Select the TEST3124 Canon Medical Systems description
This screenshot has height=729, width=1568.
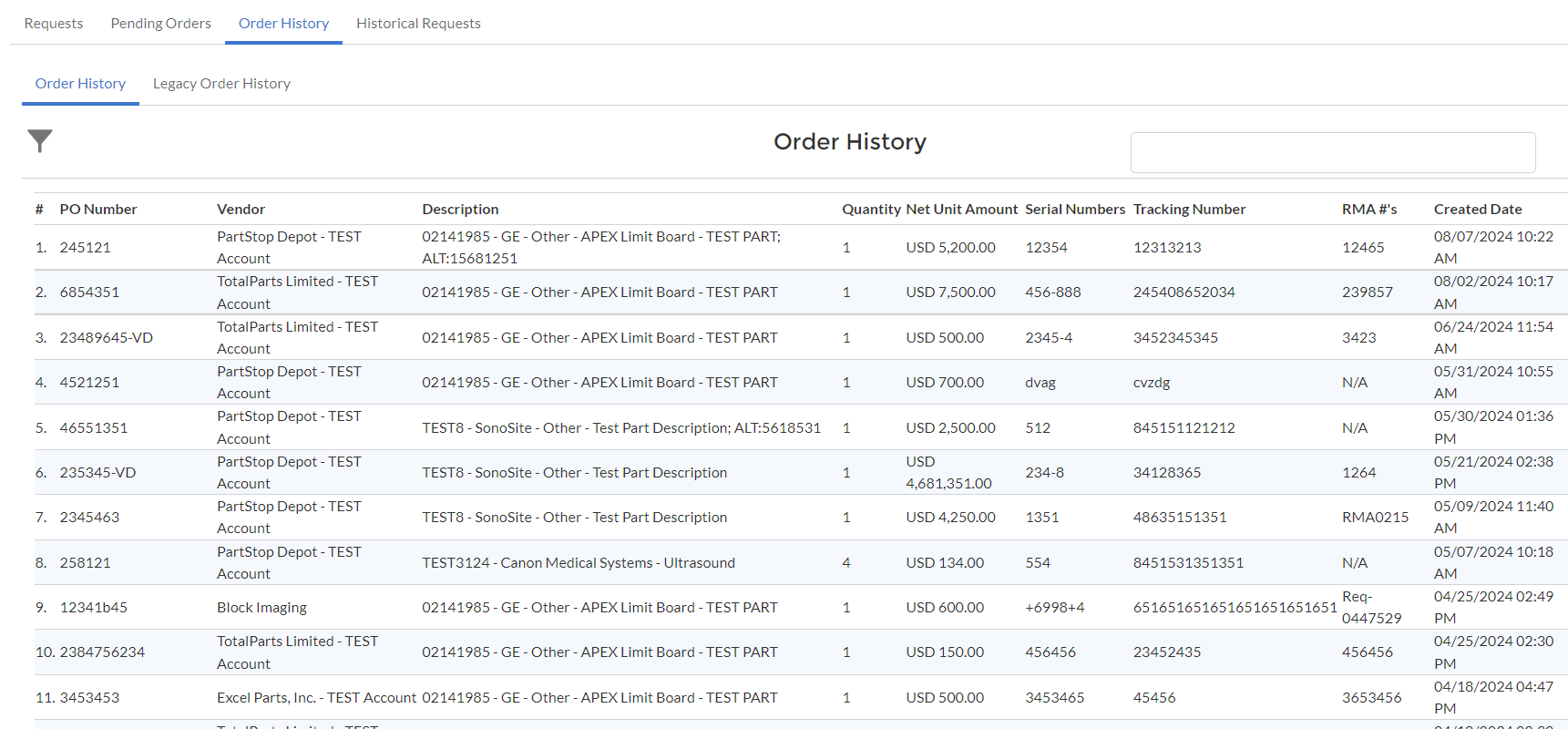click(579, 563)
